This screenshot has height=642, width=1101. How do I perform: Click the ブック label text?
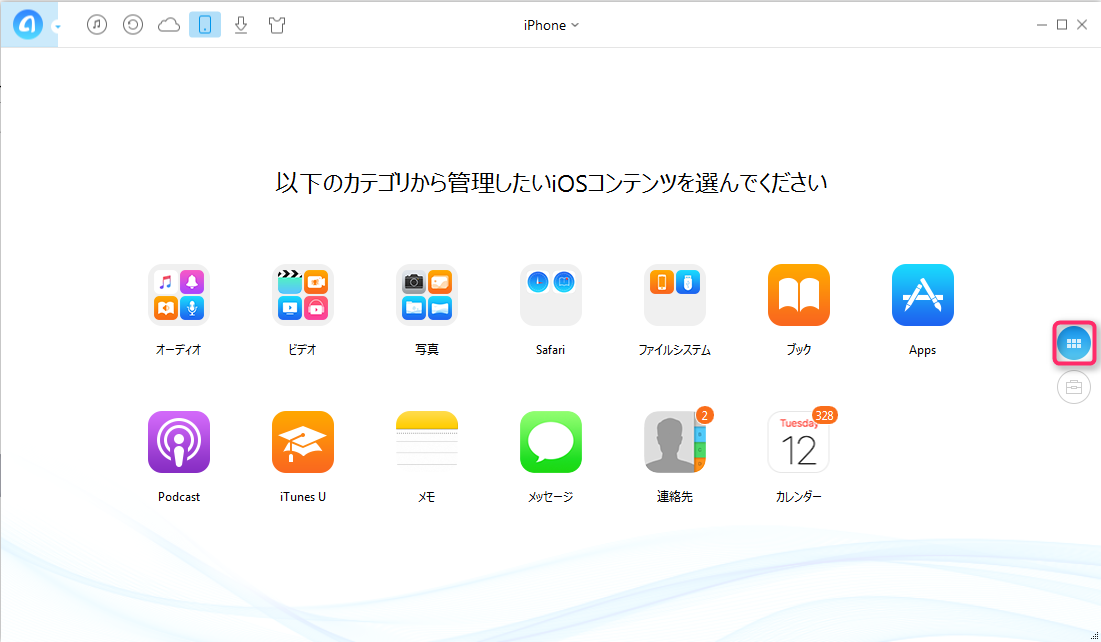point(799,350)
